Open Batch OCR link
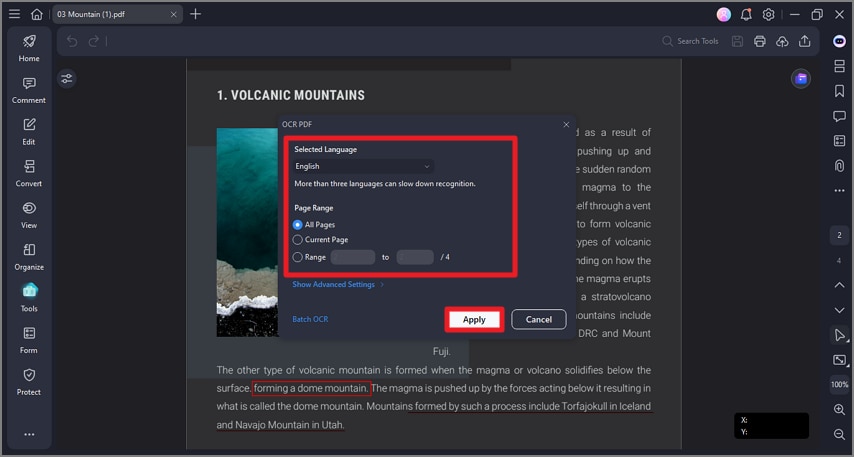This screenshot has height=457, width=854. pyautogui.click(x=310, y=319)
